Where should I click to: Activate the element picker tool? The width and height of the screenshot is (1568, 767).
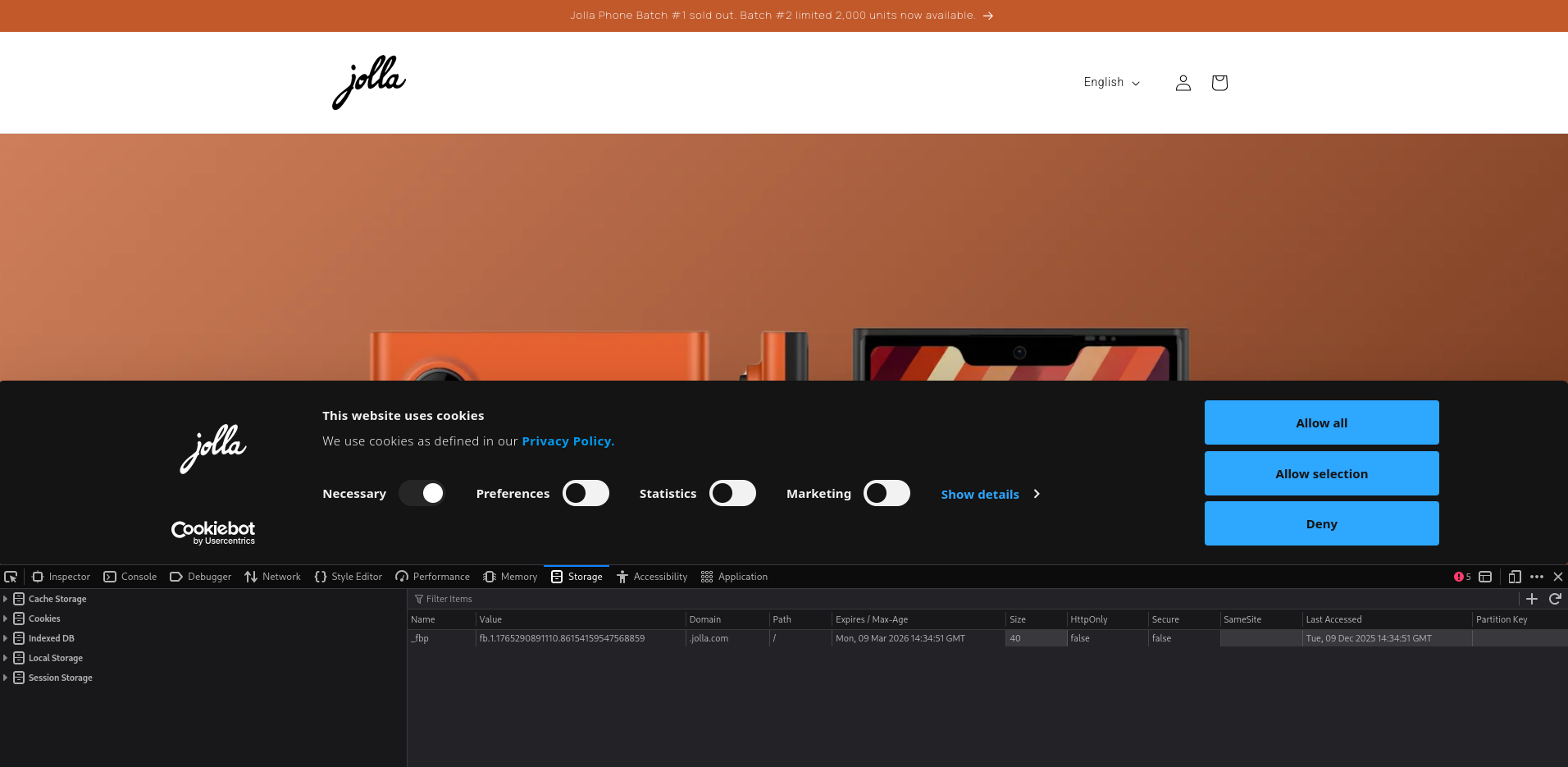[x=11, y=577]
